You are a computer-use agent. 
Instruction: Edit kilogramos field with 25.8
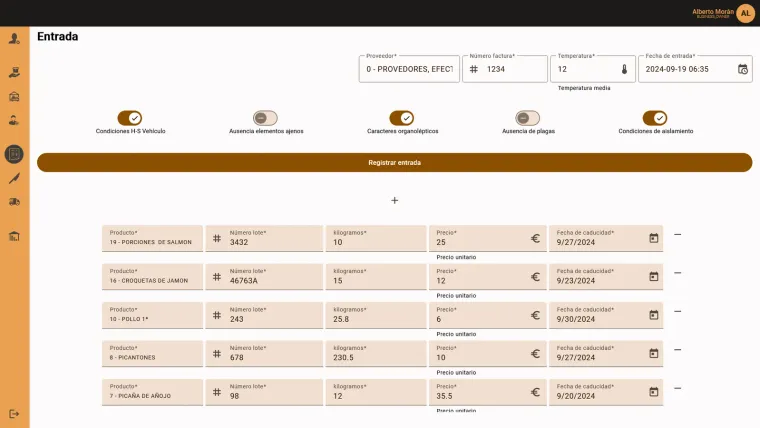coord(376,315)
